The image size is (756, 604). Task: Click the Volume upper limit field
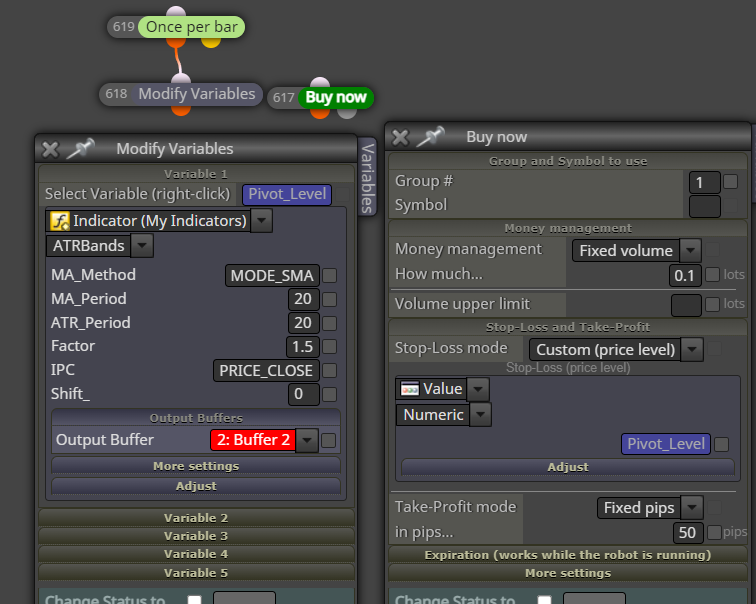(x=686, y=305)
